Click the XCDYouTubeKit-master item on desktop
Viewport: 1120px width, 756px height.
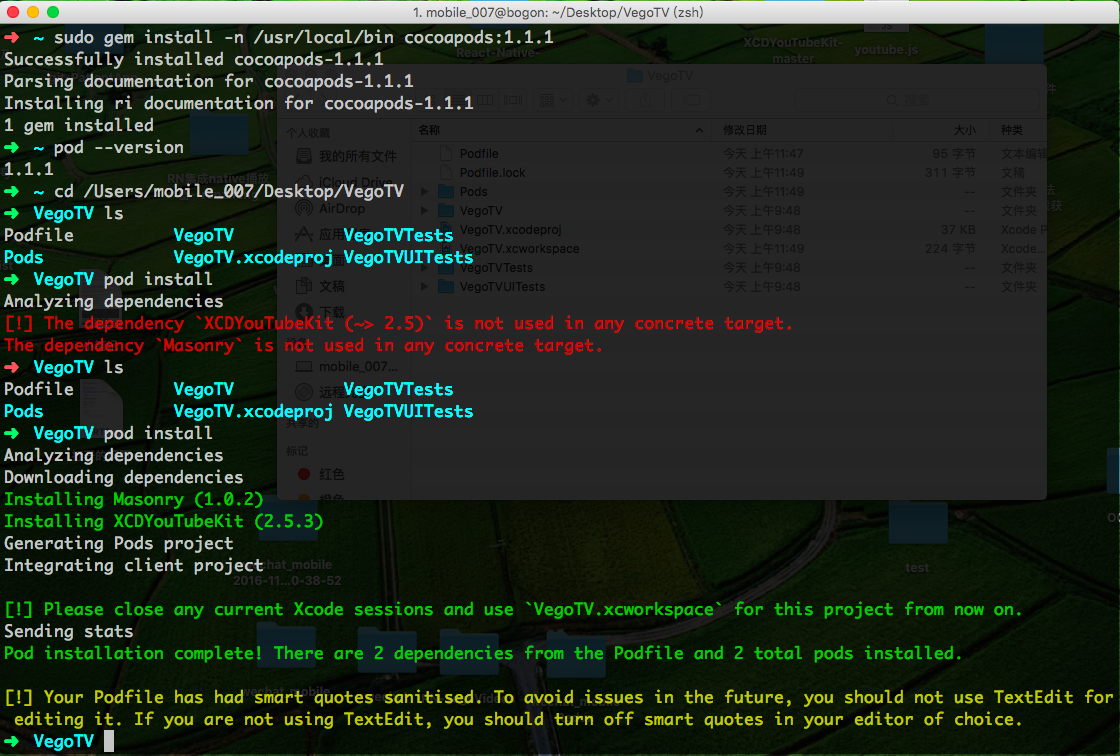coord(793,50)
